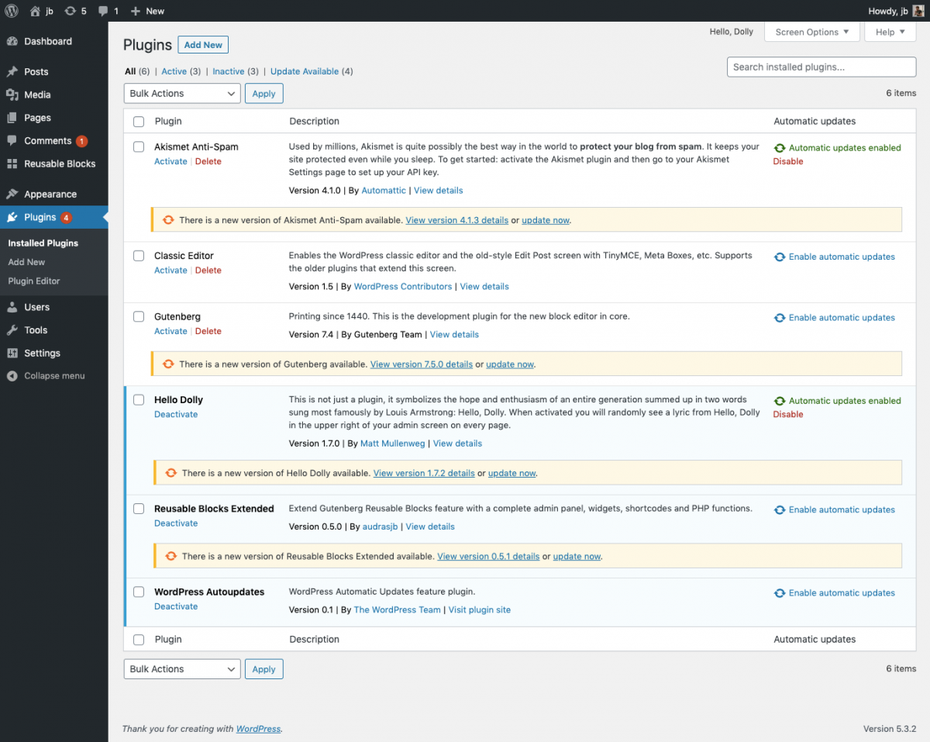This screenshot has height=742, width=930.
Task: Deactivate the Reusable Blocks Extended plugin
Action: pos(176,523)
